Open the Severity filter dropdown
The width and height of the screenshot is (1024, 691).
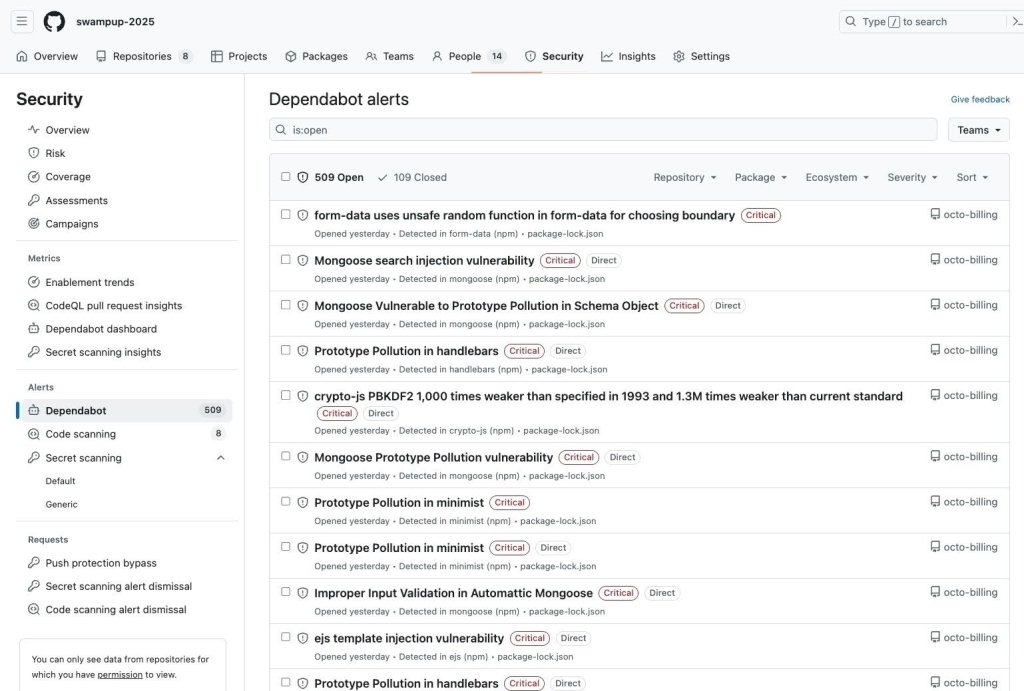point(911,176)
